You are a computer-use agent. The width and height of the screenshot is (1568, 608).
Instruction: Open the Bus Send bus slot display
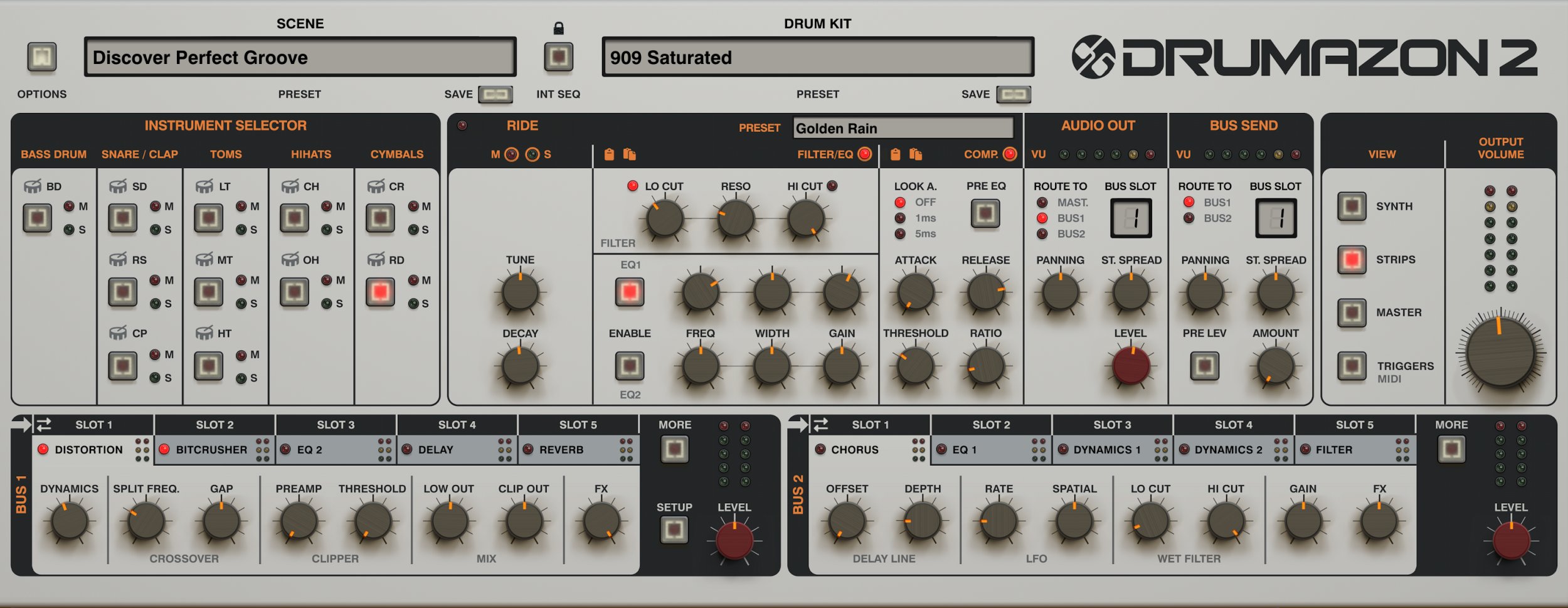coord(1276,218)
